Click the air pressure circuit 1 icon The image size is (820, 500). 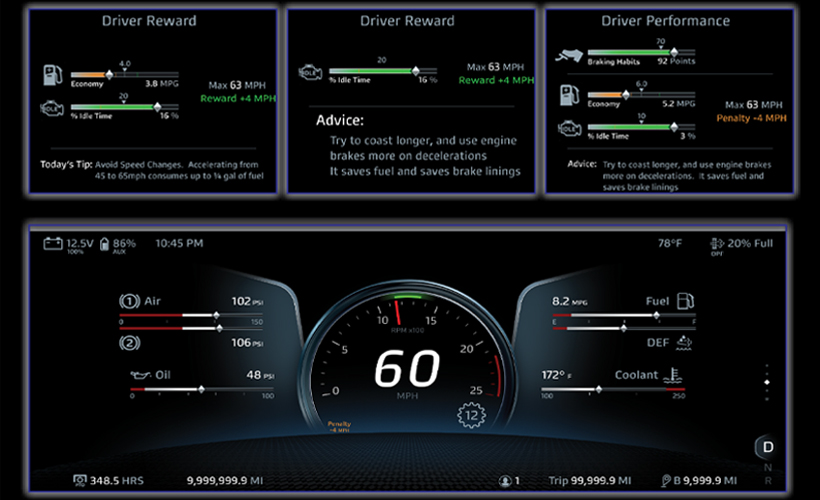point(129,301)
